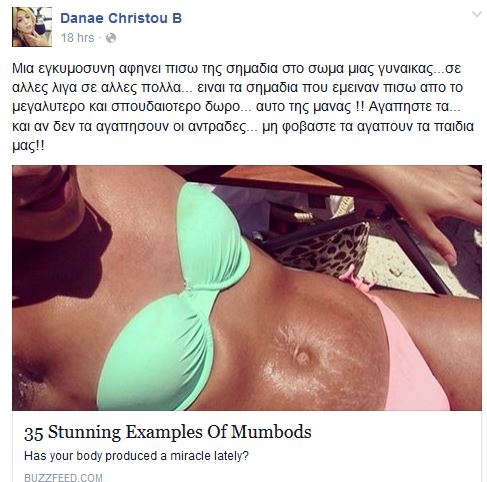Screen dimensions: 487x482
Task: Click the green bikini top in the preview photo
Action: coord(178,297)
